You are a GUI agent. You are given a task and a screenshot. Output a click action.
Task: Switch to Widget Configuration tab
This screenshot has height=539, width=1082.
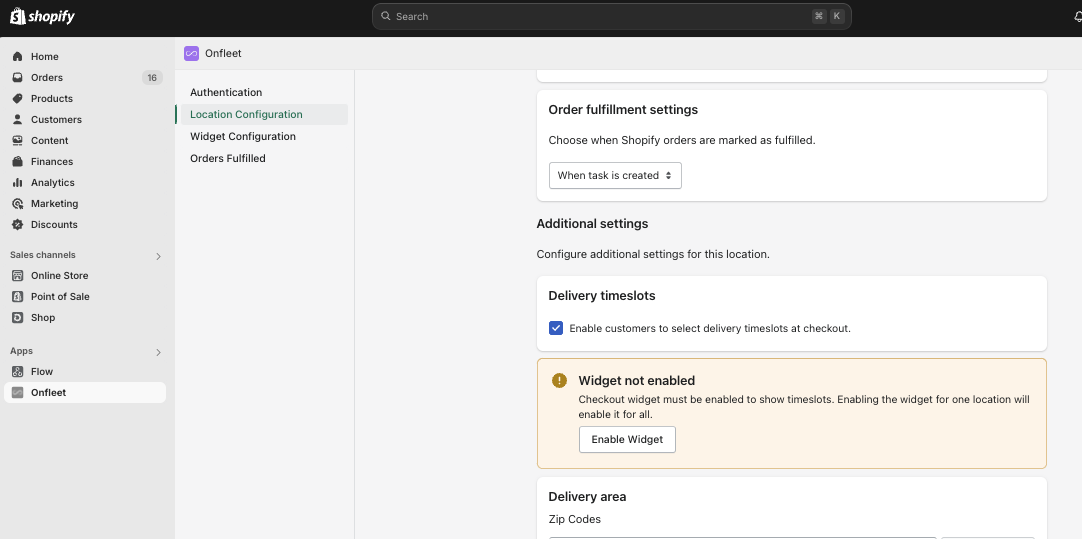point(243,137)
